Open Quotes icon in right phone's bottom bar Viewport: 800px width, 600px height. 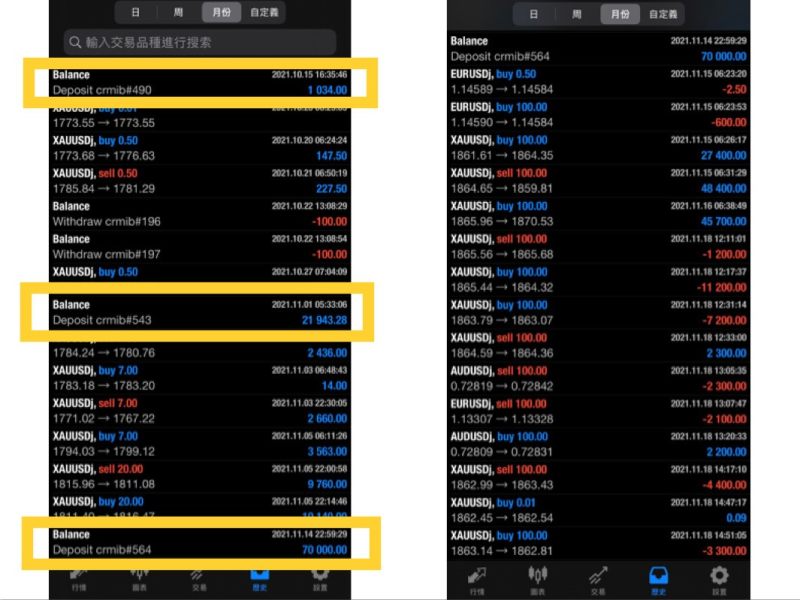(477, 580)
